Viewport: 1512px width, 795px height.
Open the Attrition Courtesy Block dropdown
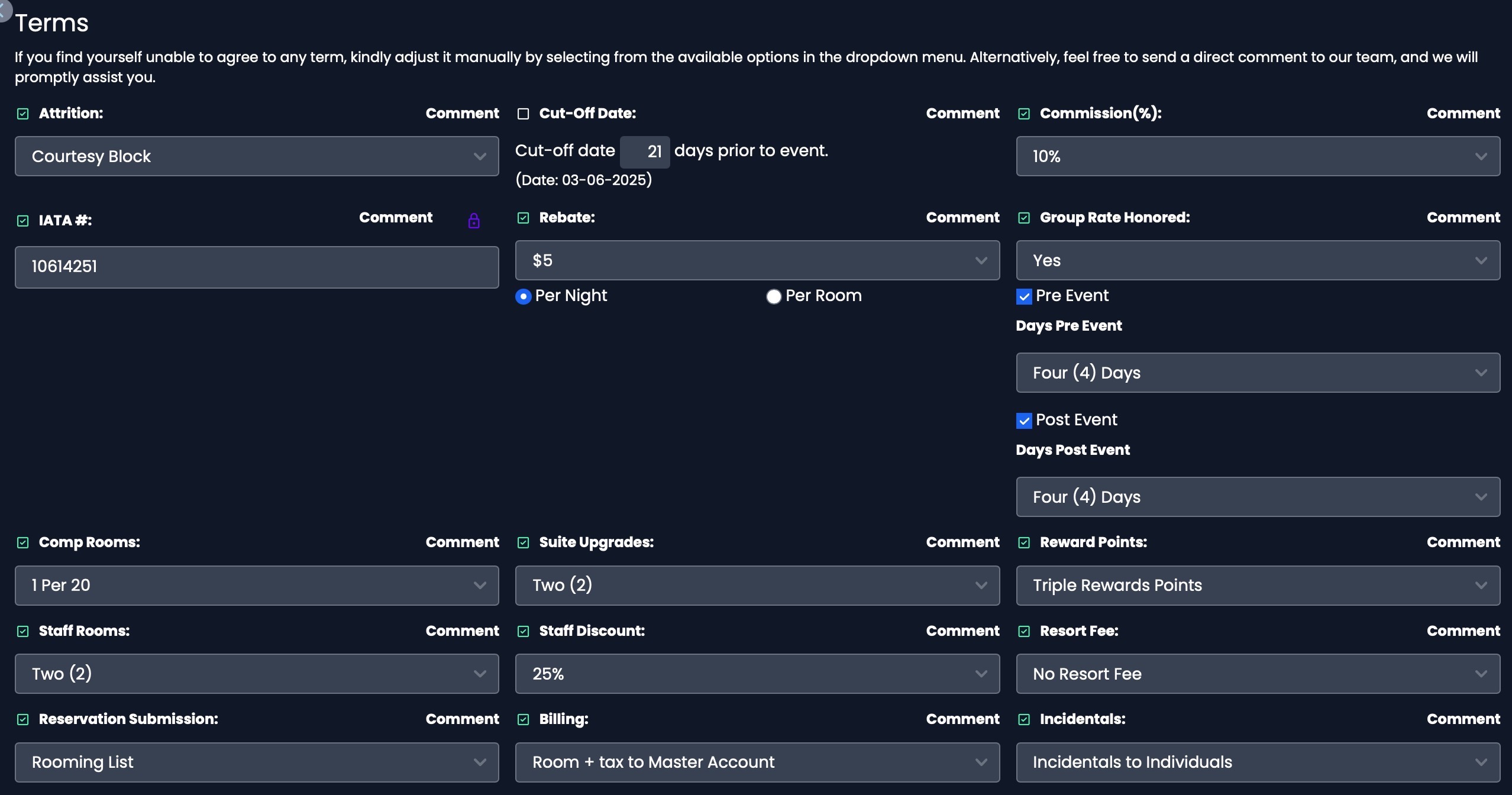(257, 156)
